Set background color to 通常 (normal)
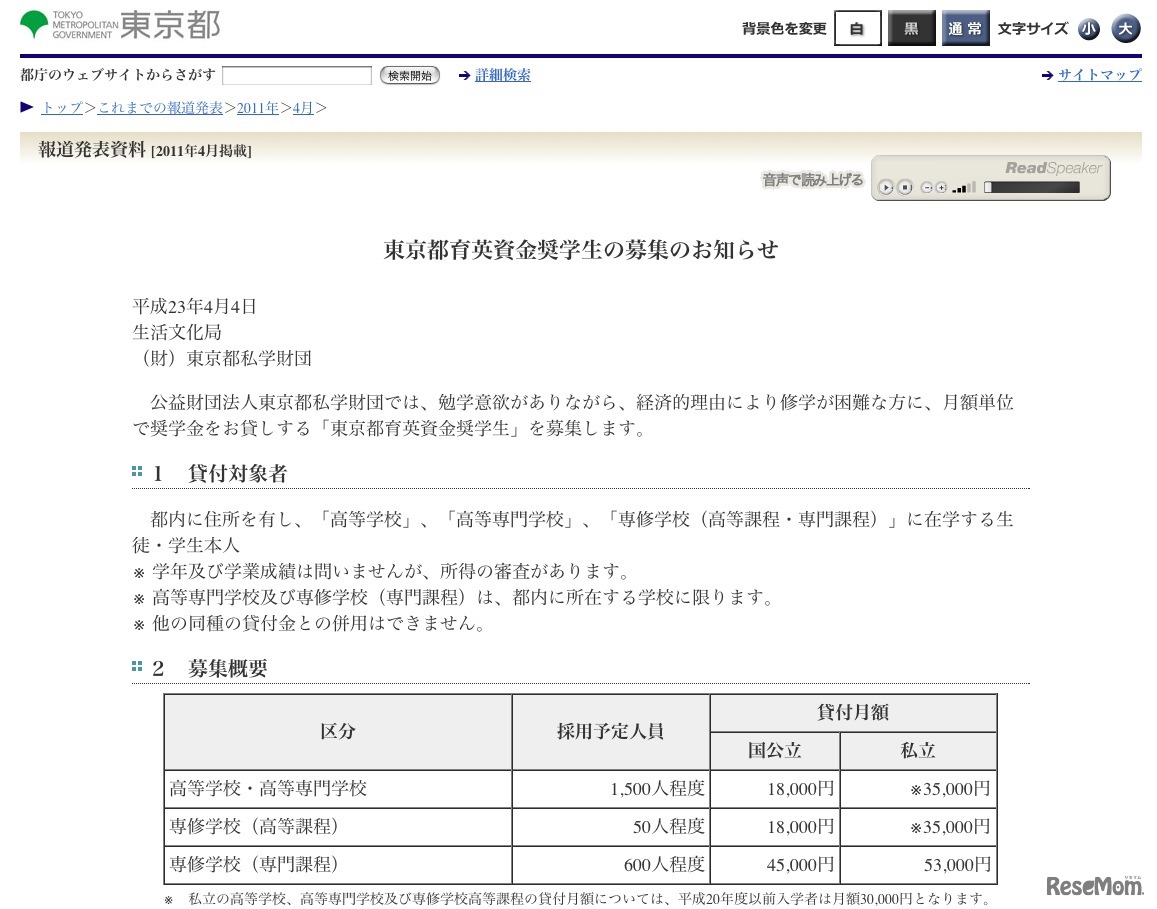The image size is (1157, 909). pyautogui.click(x=965, y=29)
